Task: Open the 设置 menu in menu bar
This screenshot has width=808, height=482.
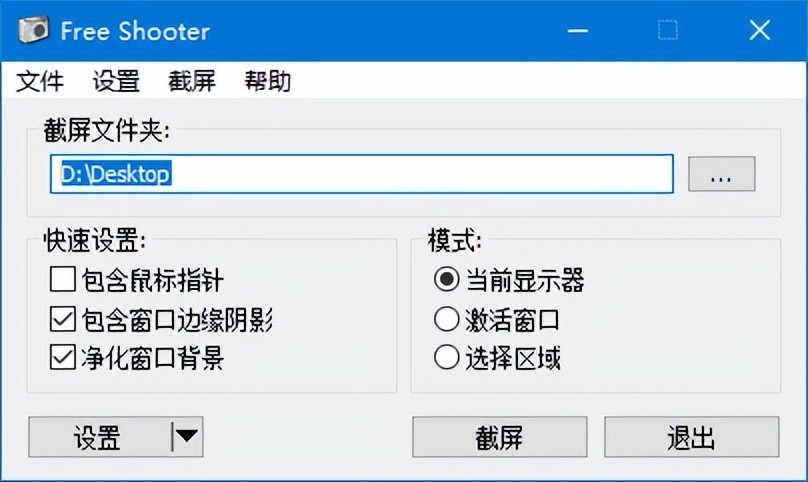Action: pyautogui.click(x=116, y=82)
